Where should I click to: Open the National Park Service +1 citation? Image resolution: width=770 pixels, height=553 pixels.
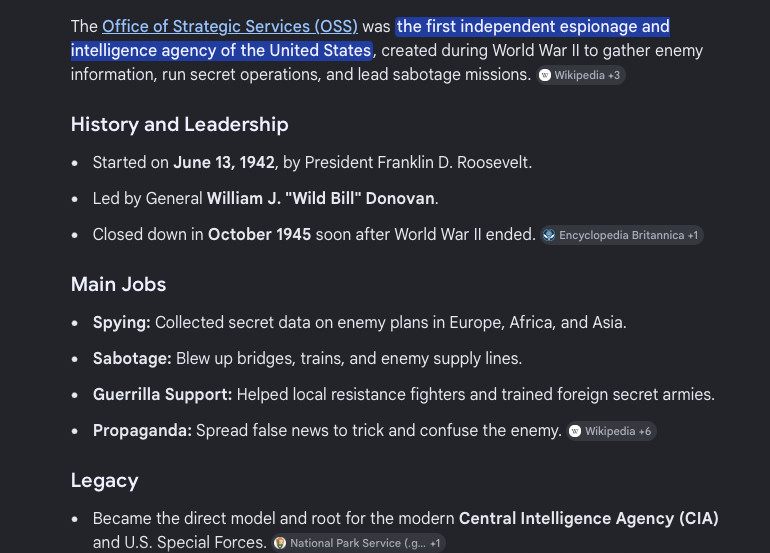click(358, 543)
